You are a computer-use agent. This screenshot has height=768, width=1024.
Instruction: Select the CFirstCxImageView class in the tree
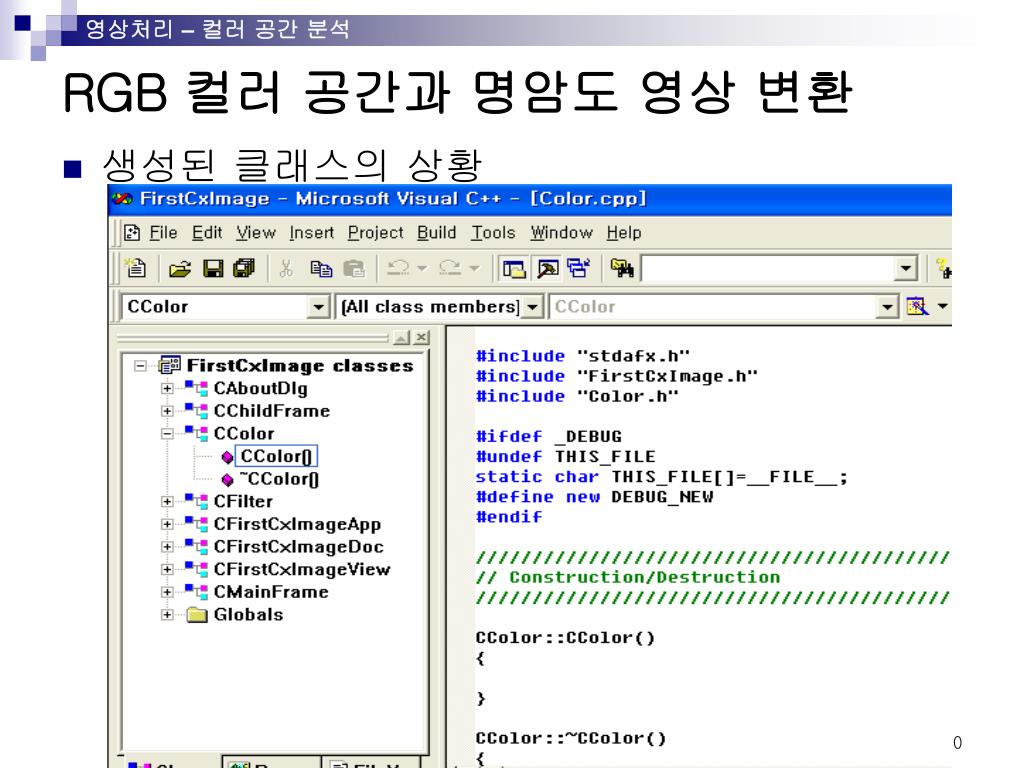[x=302, y=569]
